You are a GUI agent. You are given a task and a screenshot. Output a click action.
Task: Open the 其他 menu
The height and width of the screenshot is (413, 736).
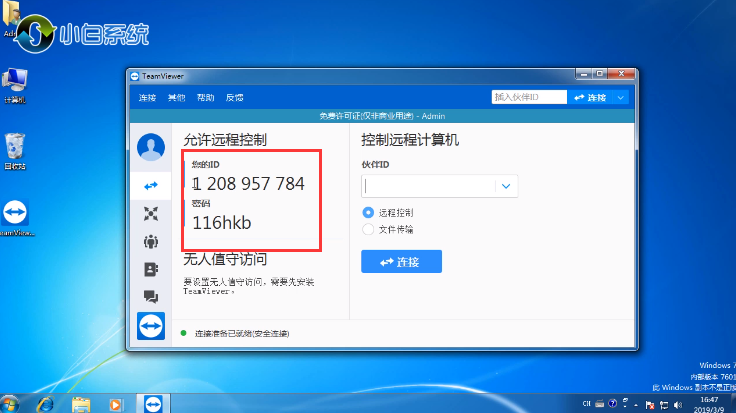tap(176, 98)
